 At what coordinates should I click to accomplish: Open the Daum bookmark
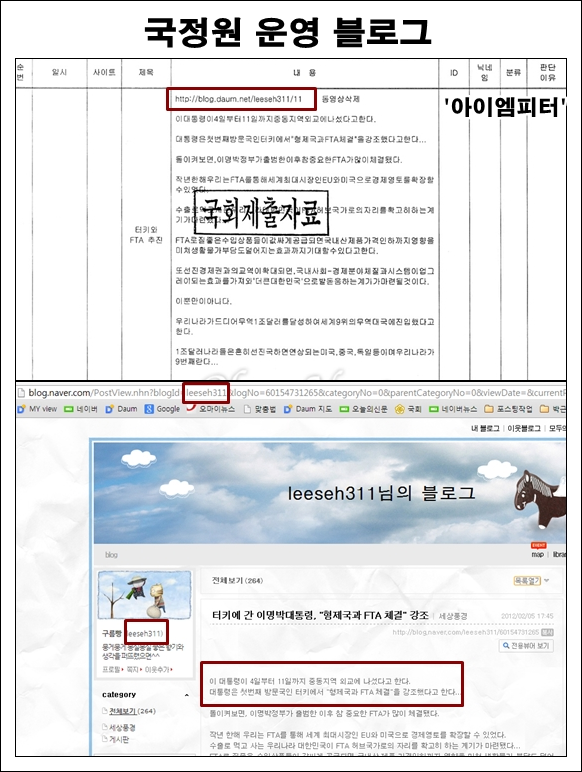[x=121, y=409]
